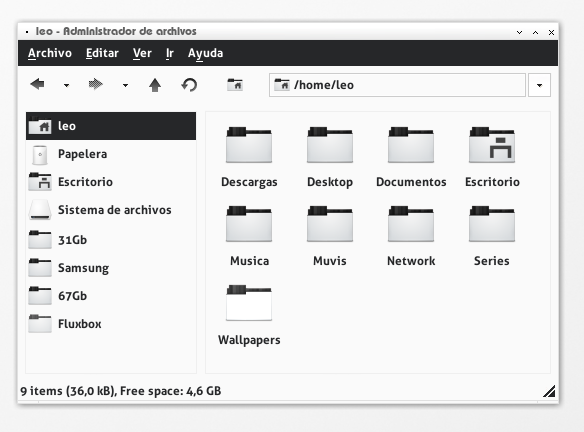Viewport: 584px width, 432px height.
Task: Select the Samsung drive in sidebar
Action: coord(111,268)
